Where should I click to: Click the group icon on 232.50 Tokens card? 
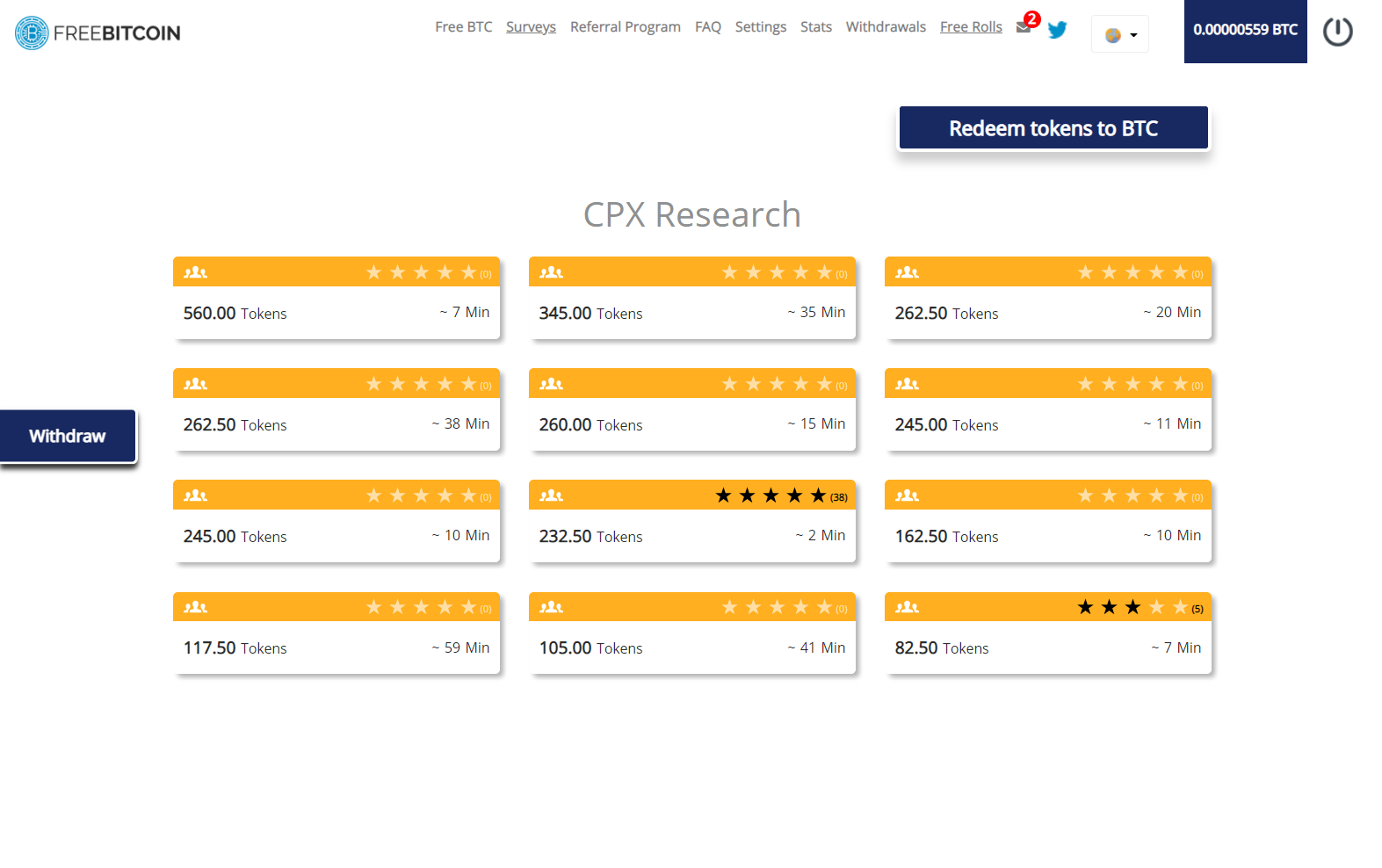[x=551, y=495]
